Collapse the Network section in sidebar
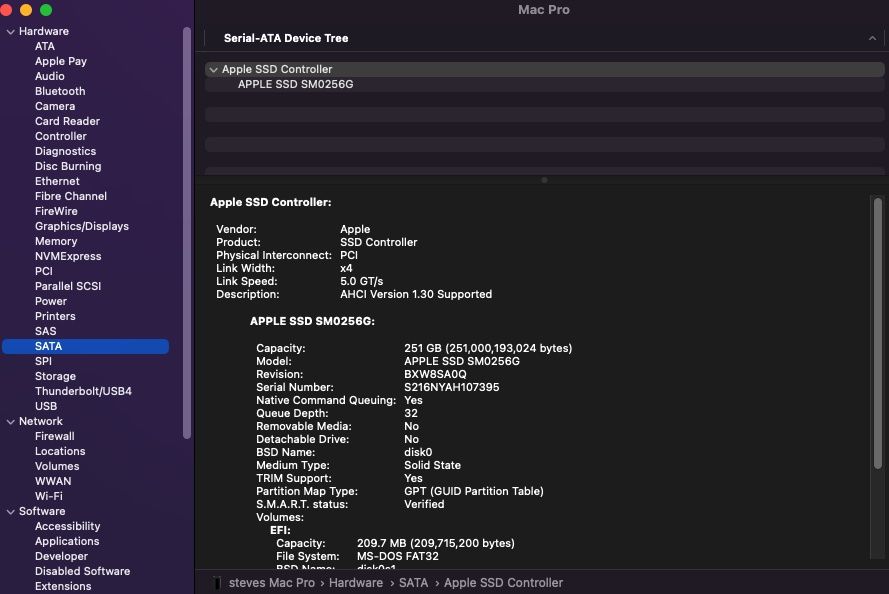 10,422
